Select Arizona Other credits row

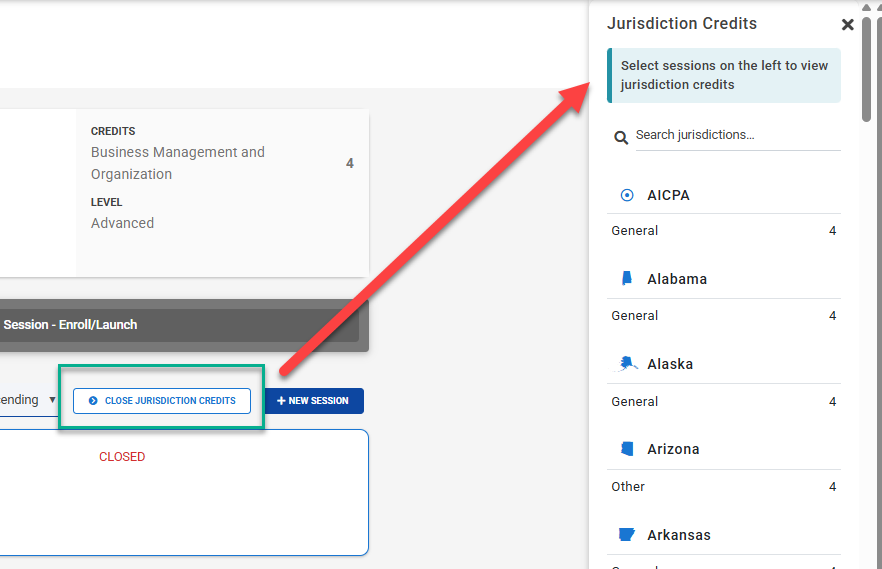coord(723,487)
